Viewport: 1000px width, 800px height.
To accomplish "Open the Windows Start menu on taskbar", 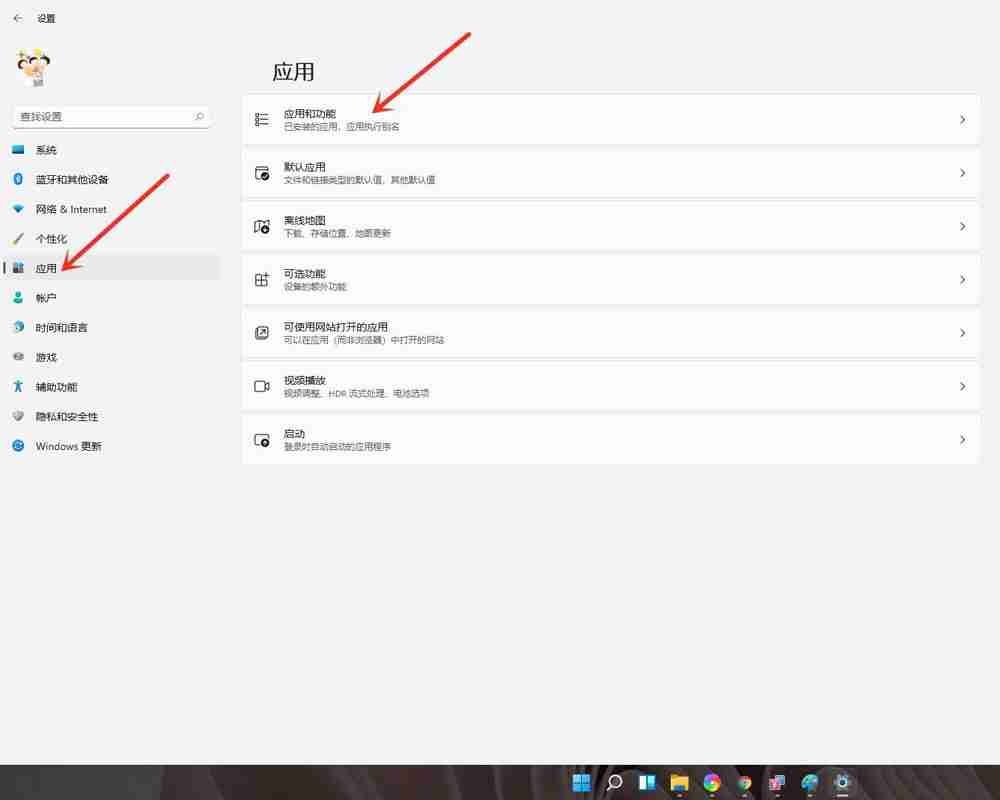I will (582, 782).
